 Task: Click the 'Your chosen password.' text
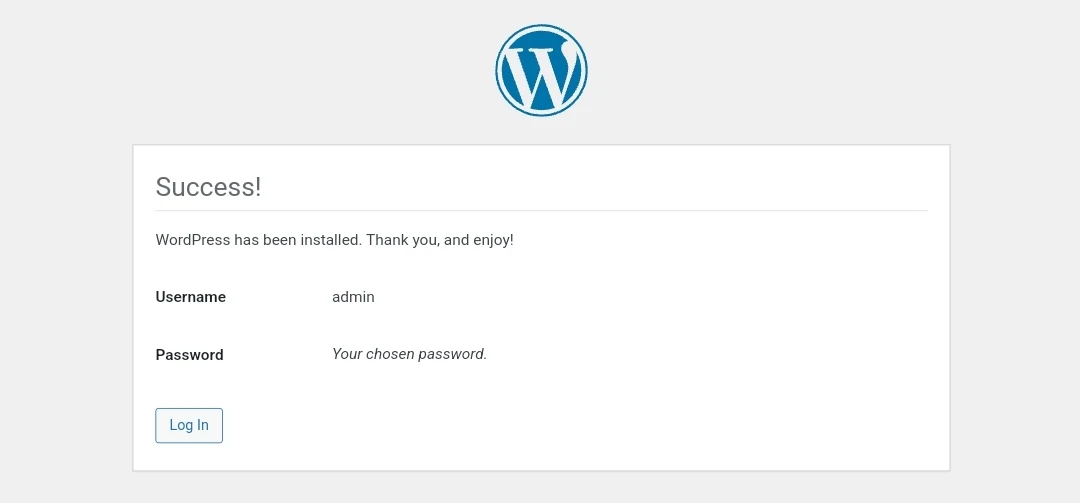tap(409, 354)
